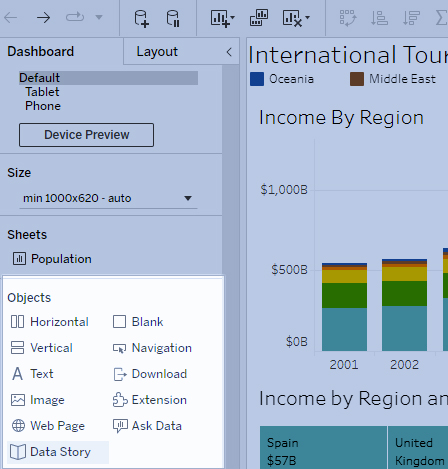Click the Download object icon
Image resolution: width=448 pixels, height=469 pixels.
120,374
